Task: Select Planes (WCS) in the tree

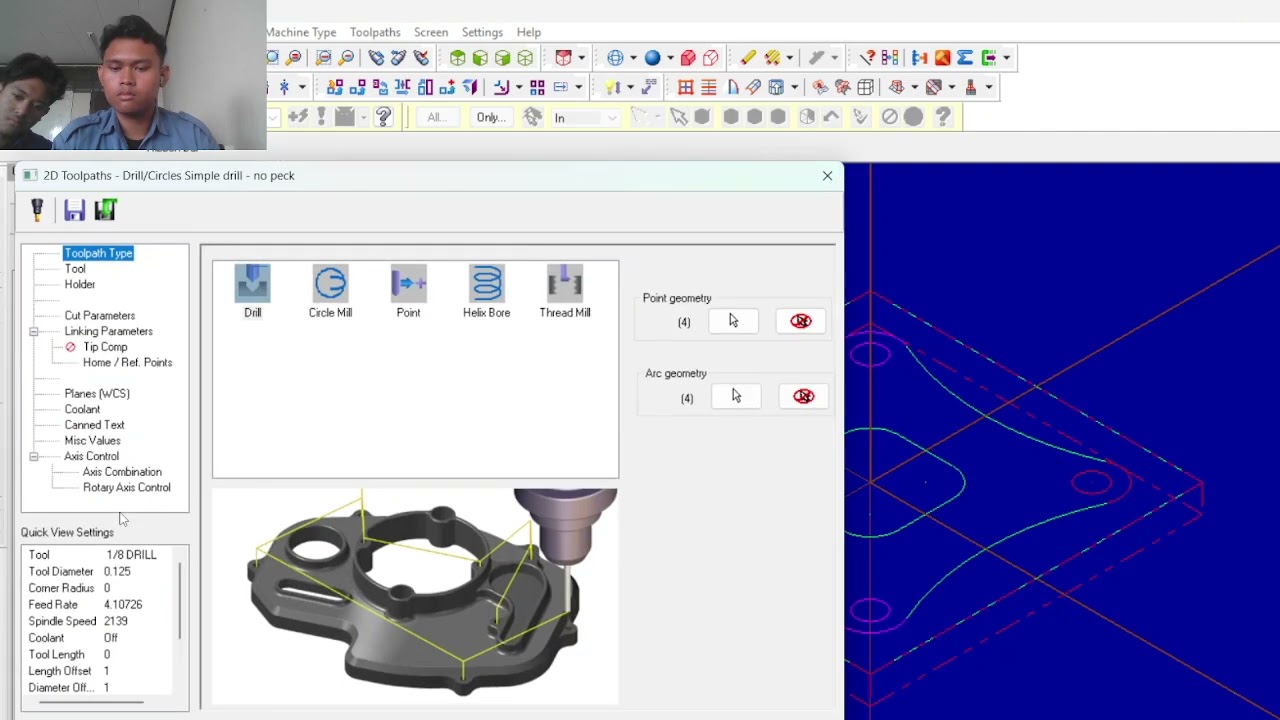Action: pos(97,394)
